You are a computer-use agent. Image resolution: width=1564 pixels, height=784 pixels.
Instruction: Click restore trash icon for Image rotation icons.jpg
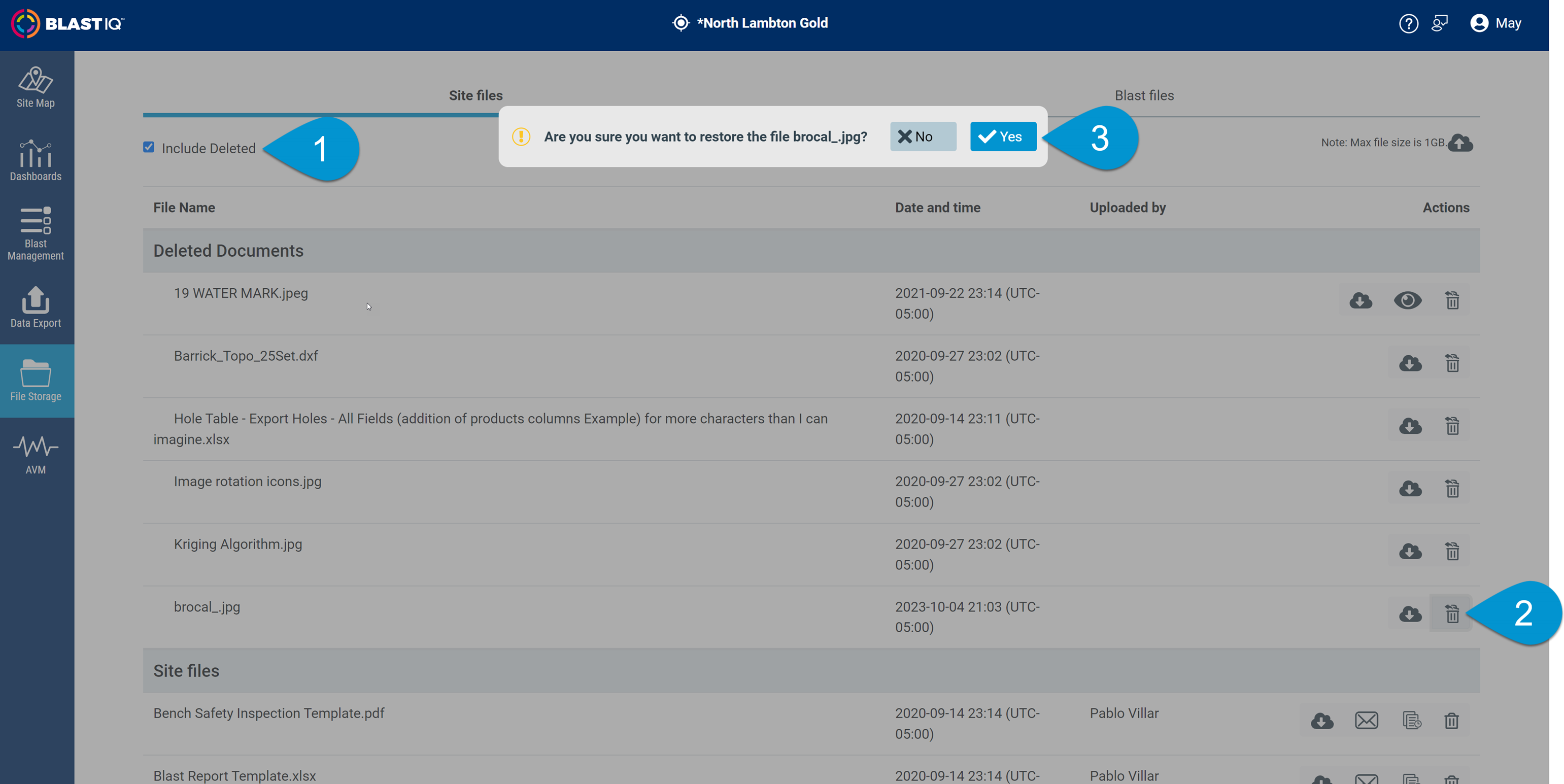(x=1452, y=488)
